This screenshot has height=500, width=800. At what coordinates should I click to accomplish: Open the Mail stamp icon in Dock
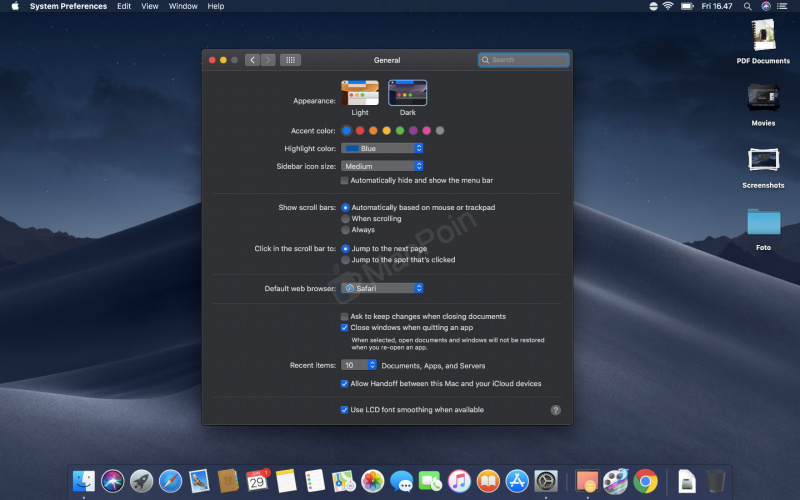point(199,481)
